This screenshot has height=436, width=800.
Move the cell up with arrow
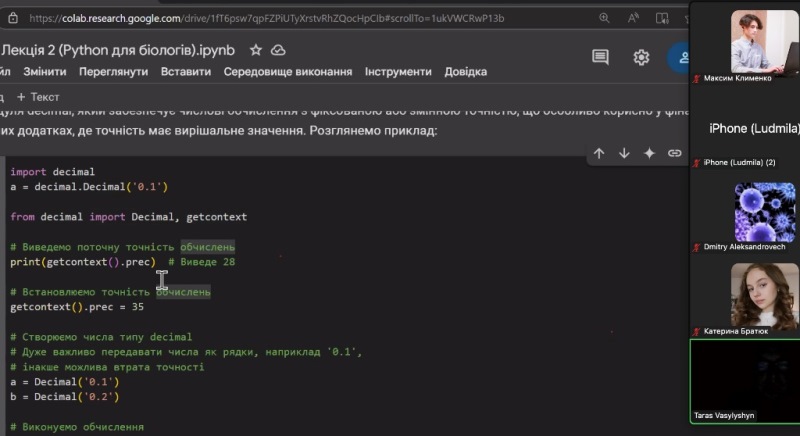click(x=599, y=153)
